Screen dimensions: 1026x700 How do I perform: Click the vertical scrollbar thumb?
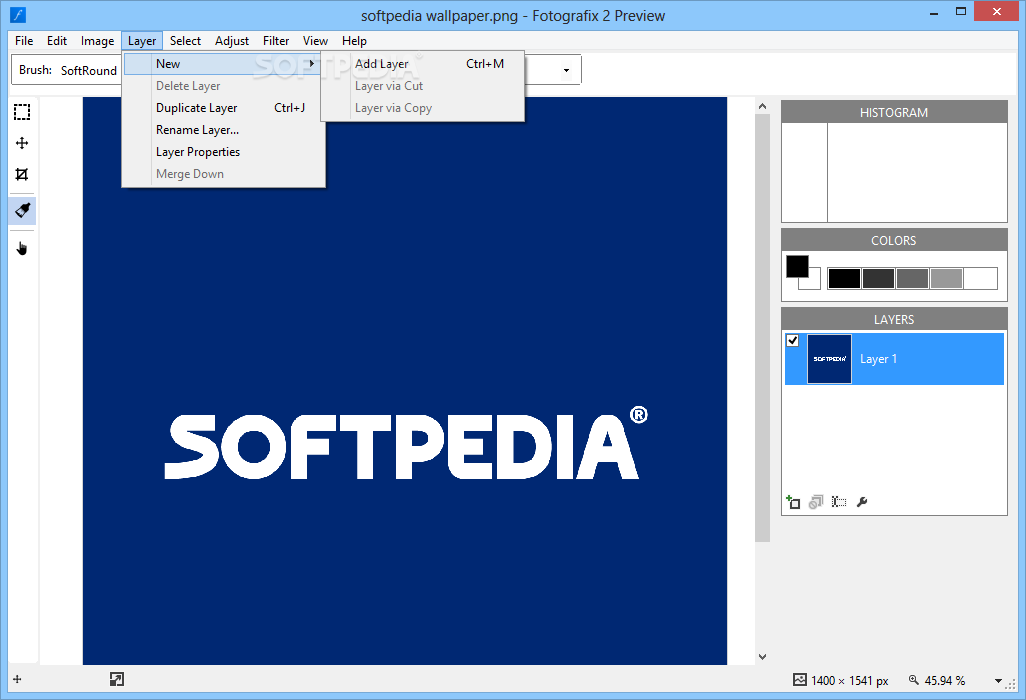pyautogui.click(x=762, y=328)
